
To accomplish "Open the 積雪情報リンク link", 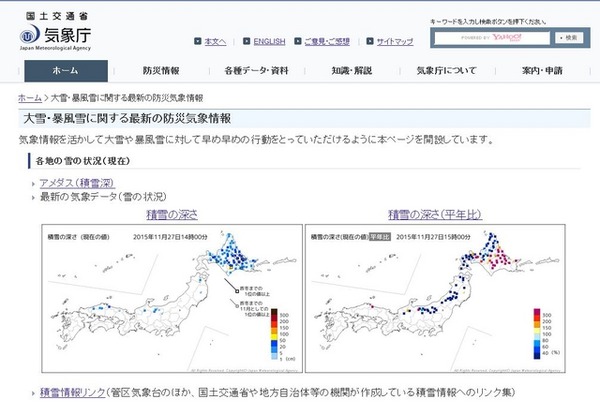I will pyautogui.click(x=73, y=393).
